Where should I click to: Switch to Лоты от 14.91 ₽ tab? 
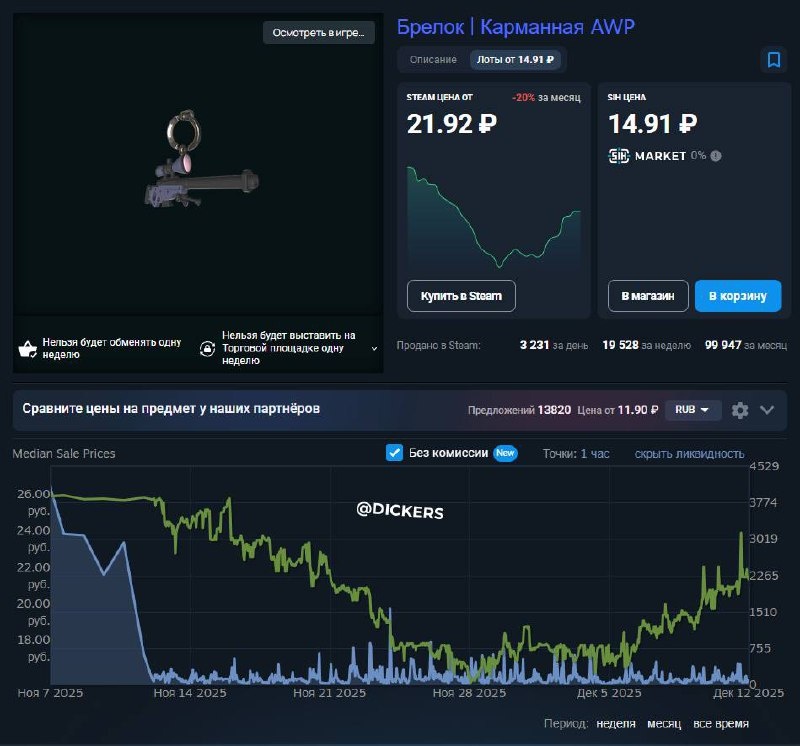pyautogui.click(x=515, y=60)
